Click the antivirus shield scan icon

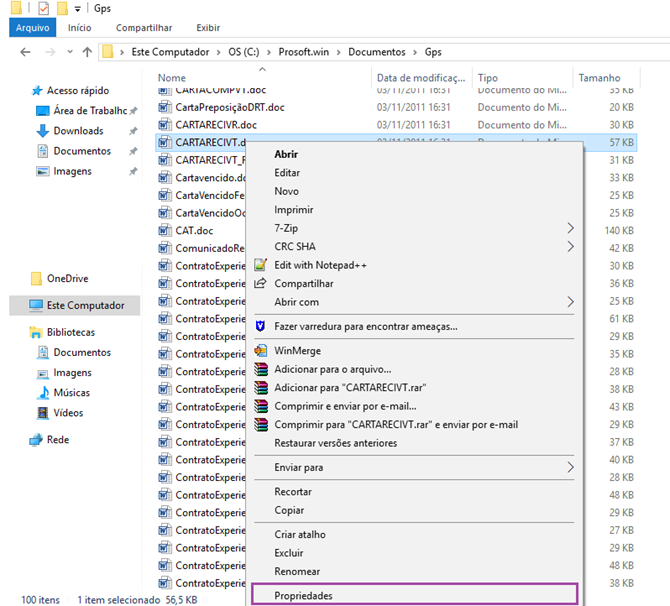point(260,326)
